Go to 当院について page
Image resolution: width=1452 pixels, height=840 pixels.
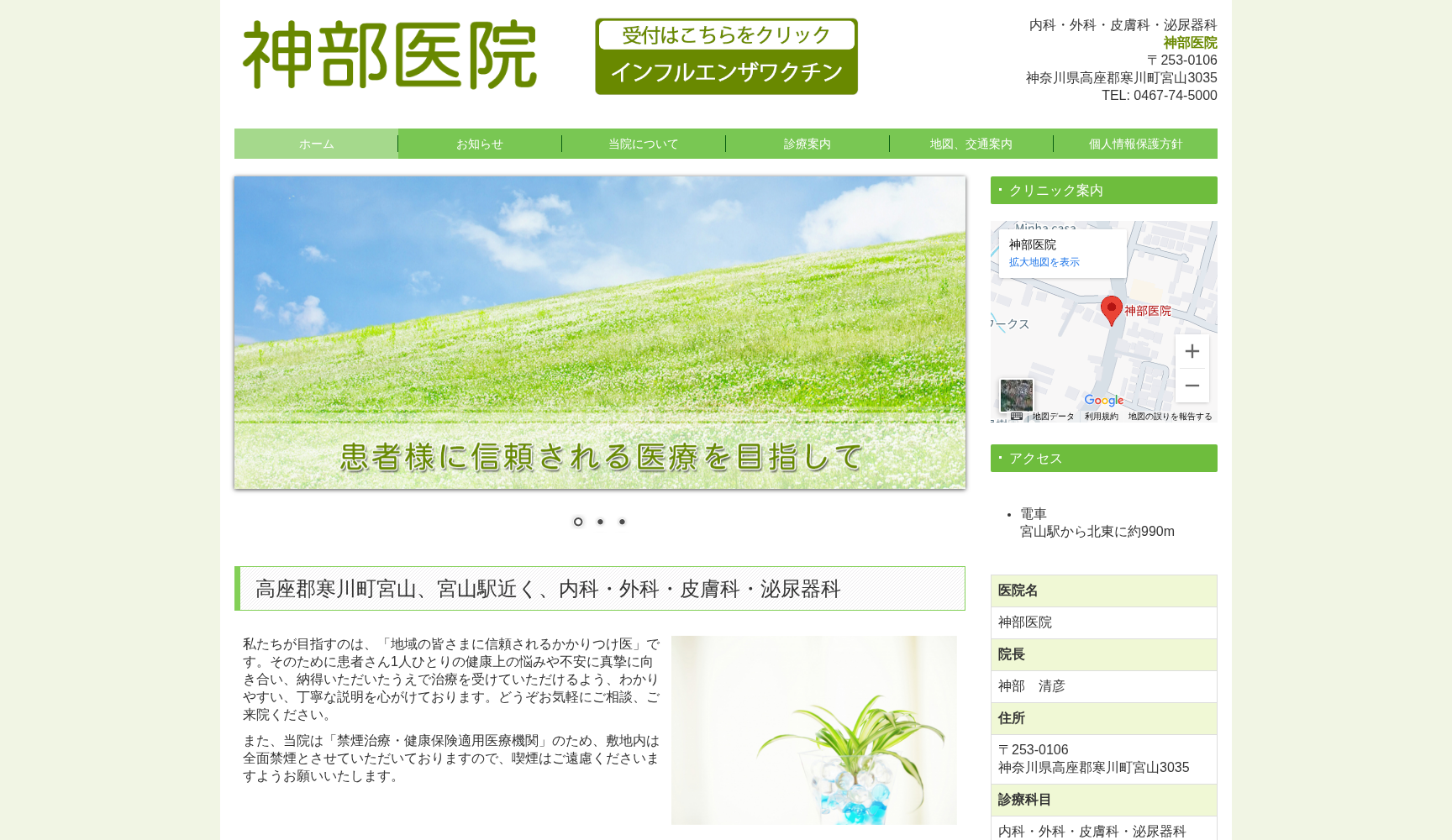pos(644,144)
